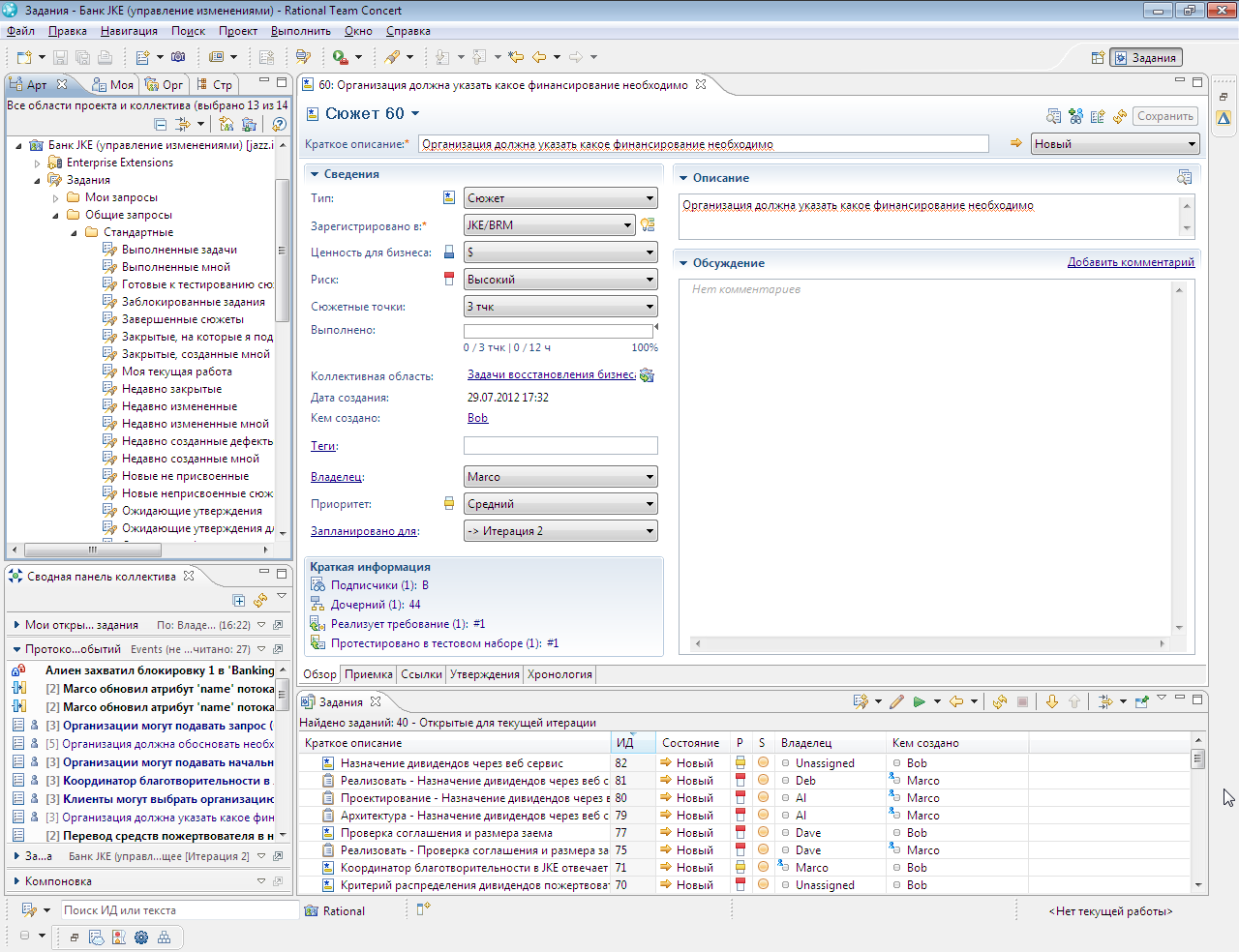Click the team area icon next to Задачи восстановления
Screen dimensions: 1239x952
coord(647,375)
